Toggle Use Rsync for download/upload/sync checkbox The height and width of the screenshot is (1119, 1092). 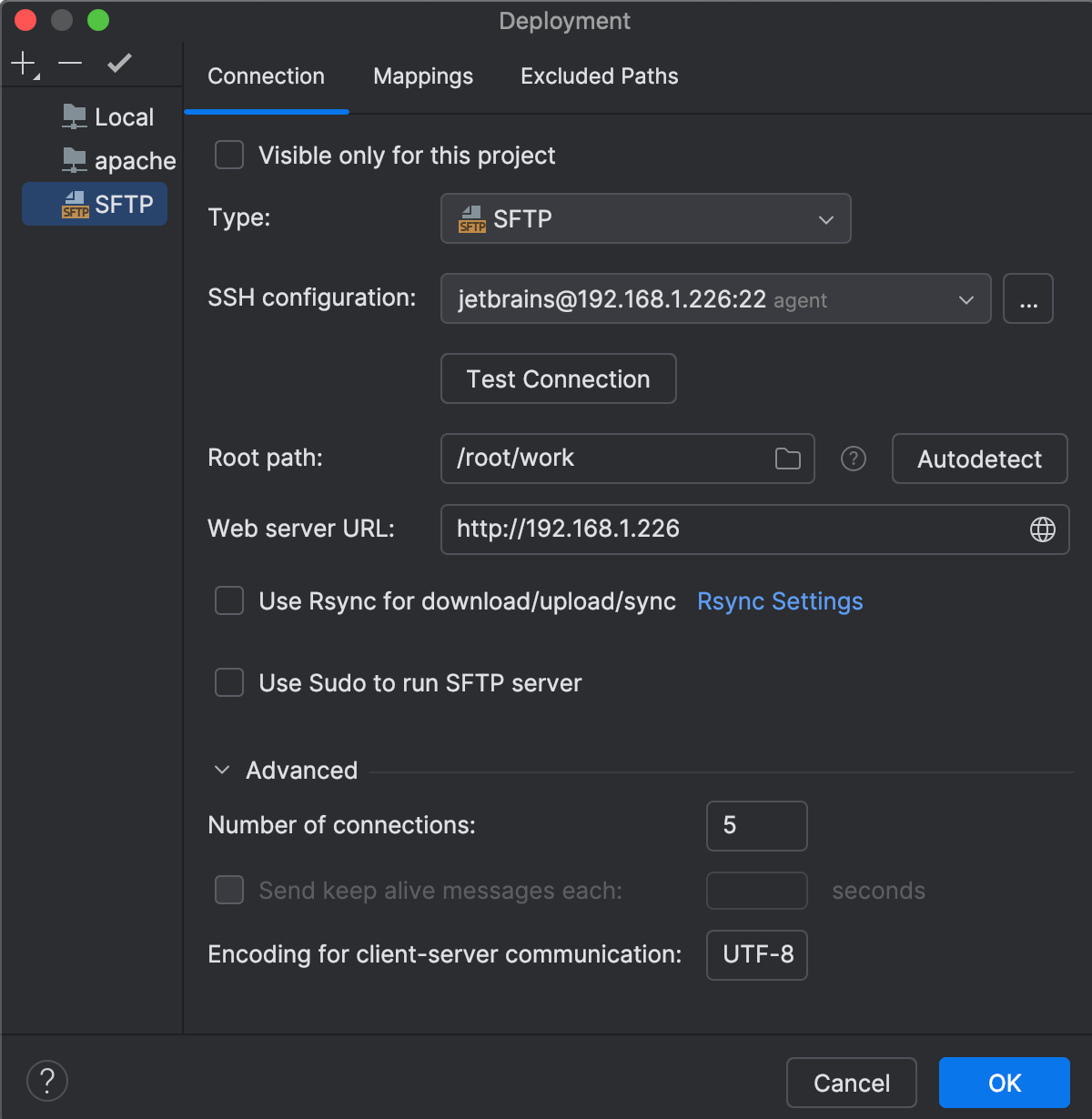[229, 601]
